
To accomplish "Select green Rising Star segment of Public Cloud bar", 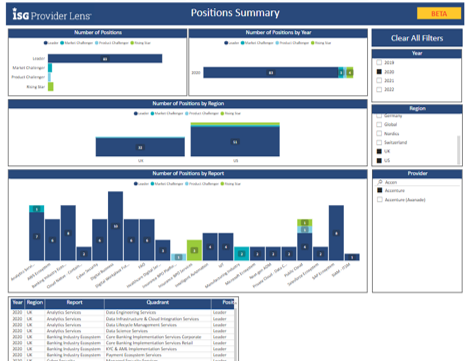I will pyautogui.click(x=305, y=223).
